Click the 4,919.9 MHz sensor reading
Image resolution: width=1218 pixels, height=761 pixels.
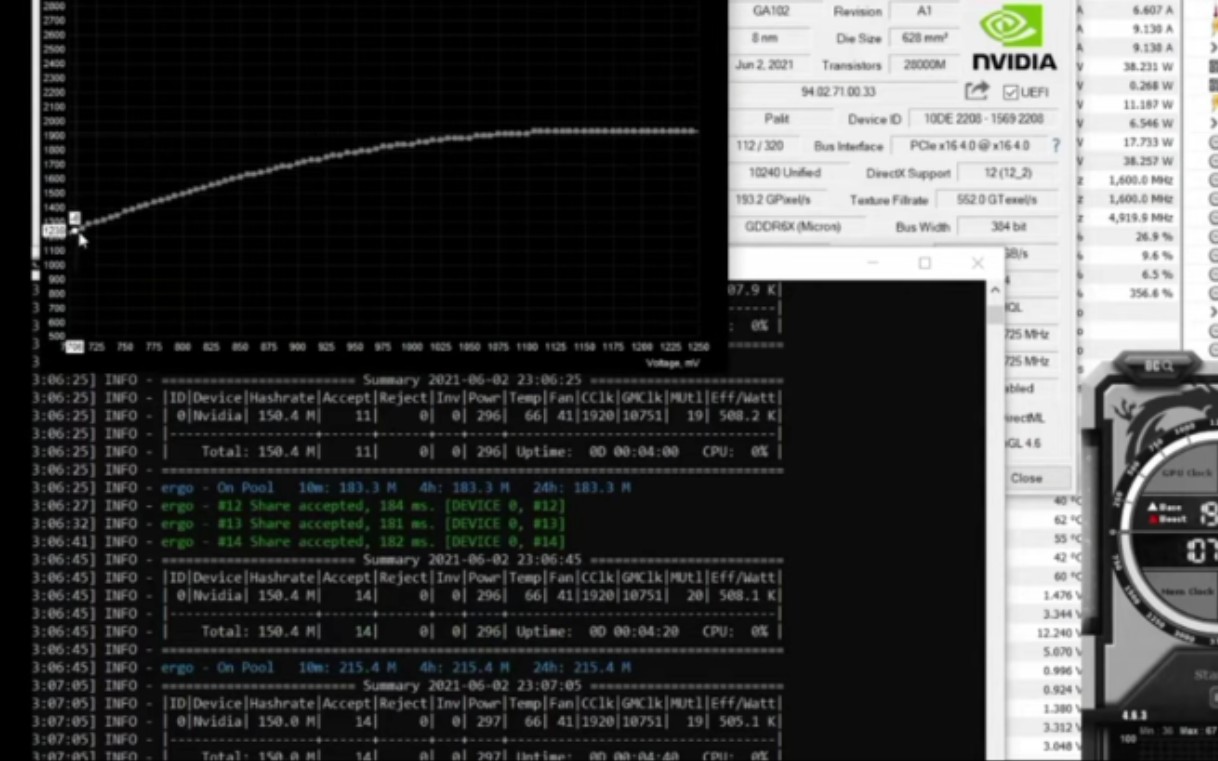click(x=1140, y=218)
